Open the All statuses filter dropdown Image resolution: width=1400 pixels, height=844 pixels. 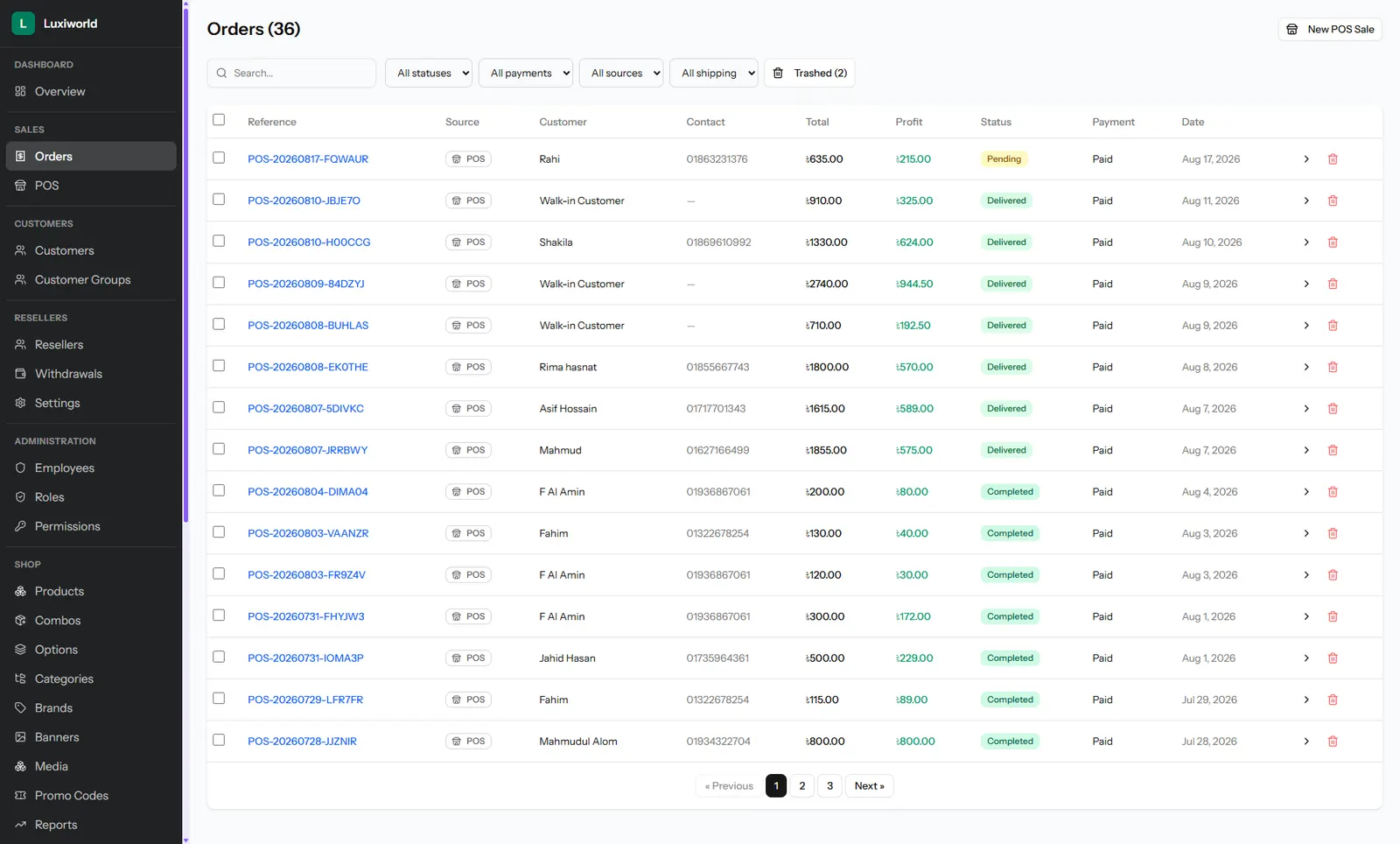429,74
